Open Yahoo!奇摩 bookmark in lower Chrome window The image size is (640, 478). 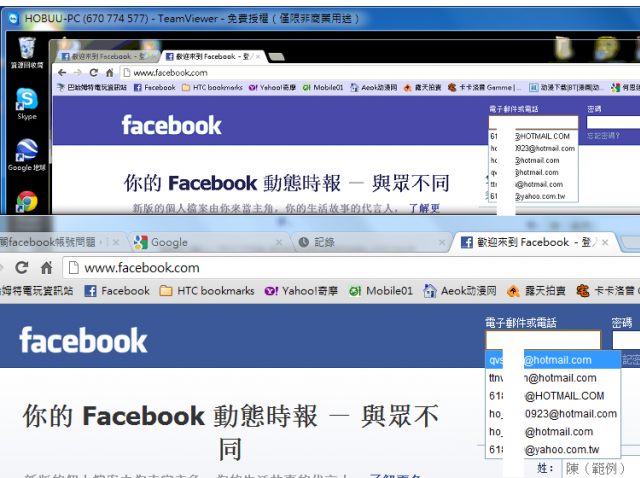(x=301, y=291)
